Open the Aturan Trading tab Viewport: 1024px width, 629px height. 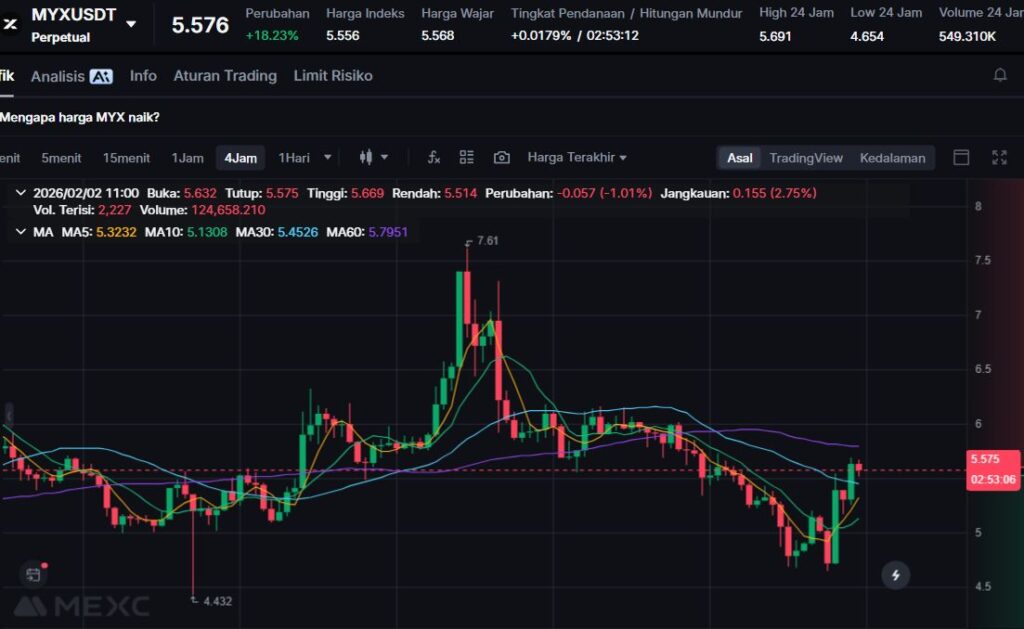click(x=225, y=76)
